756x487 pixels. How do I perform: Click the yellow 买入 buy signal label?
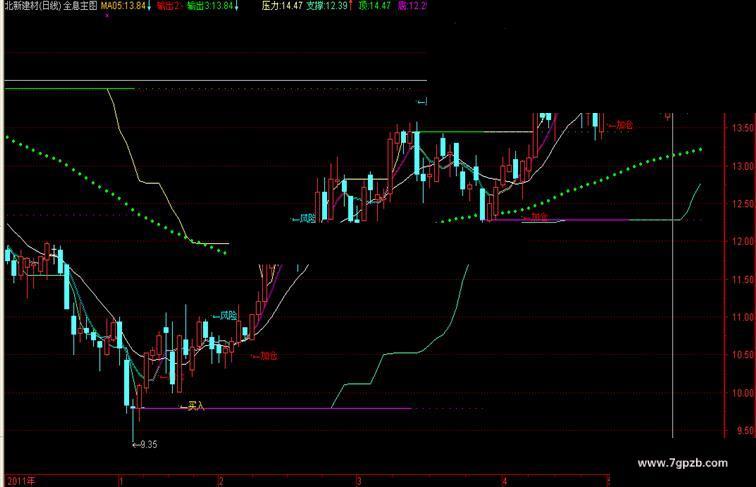[192, 406]
